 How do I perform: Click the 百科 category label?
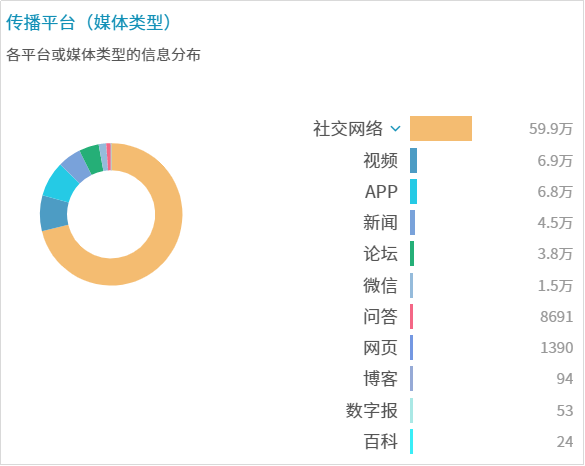coord(380,442)
